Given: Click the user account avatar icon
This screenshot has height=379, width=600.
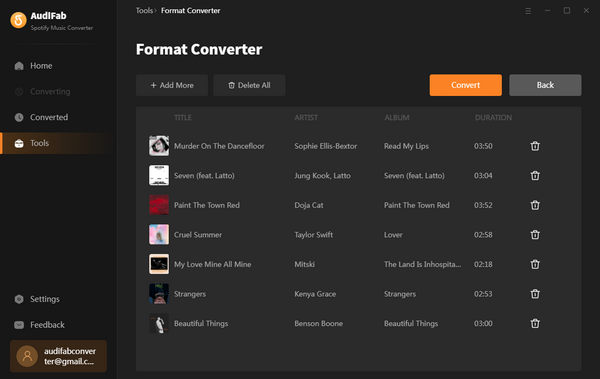Looking at the screenshot, I should tap(27, 356).
